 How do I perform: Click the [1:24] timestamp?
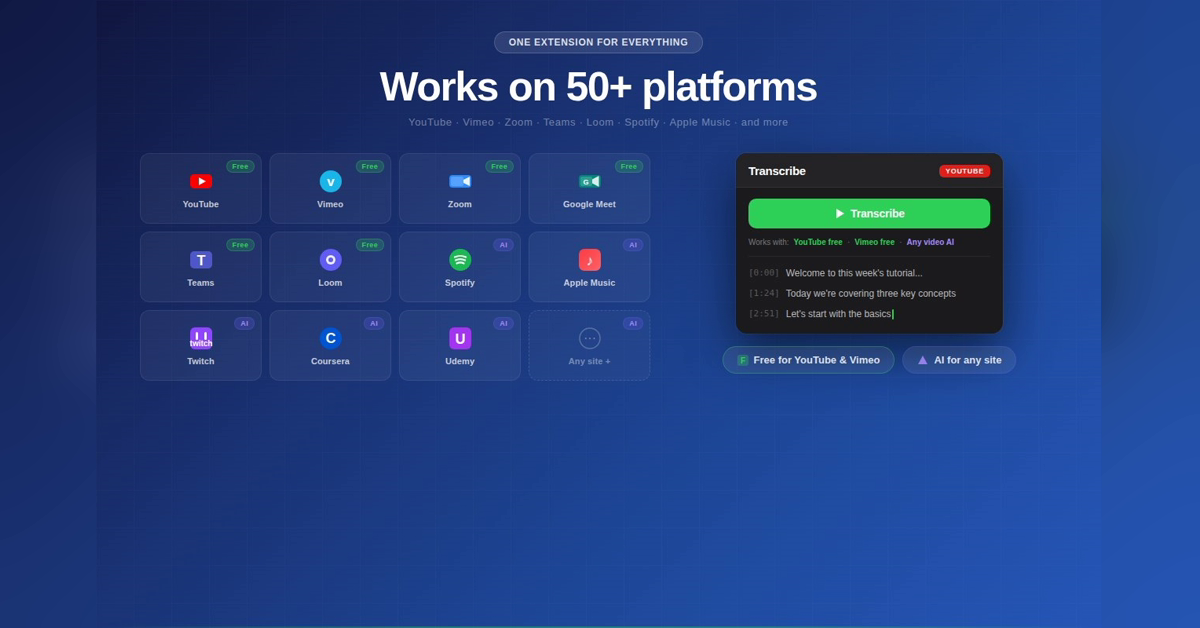point(764,293)
